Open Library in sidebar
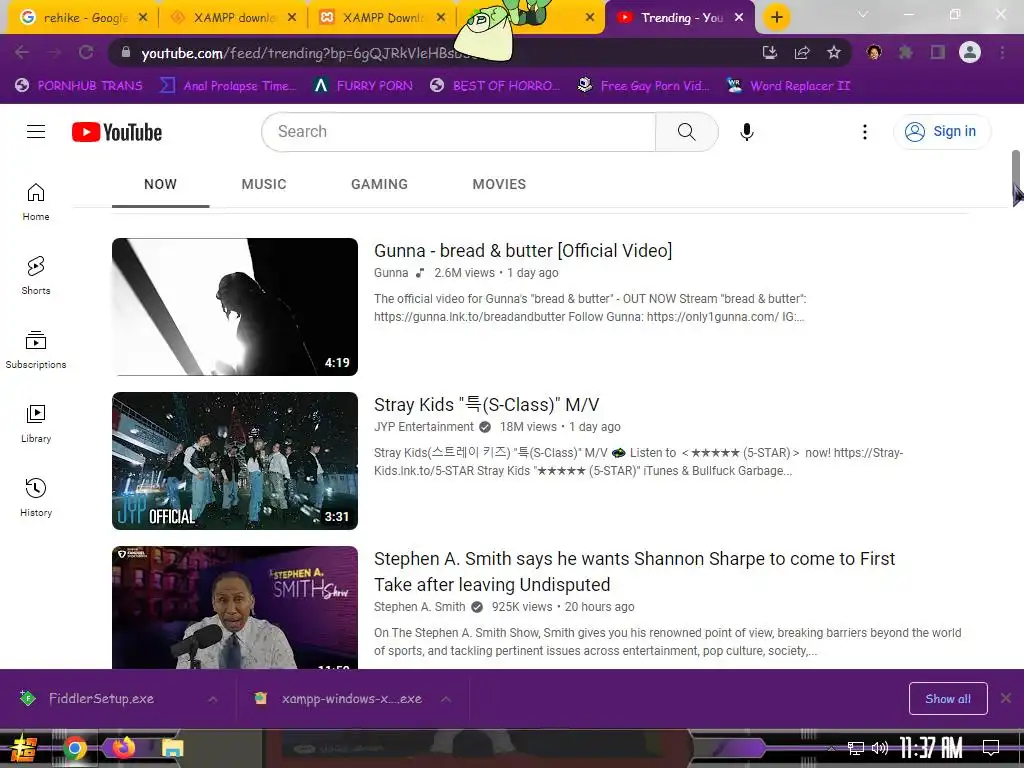 tap(36, 423)
